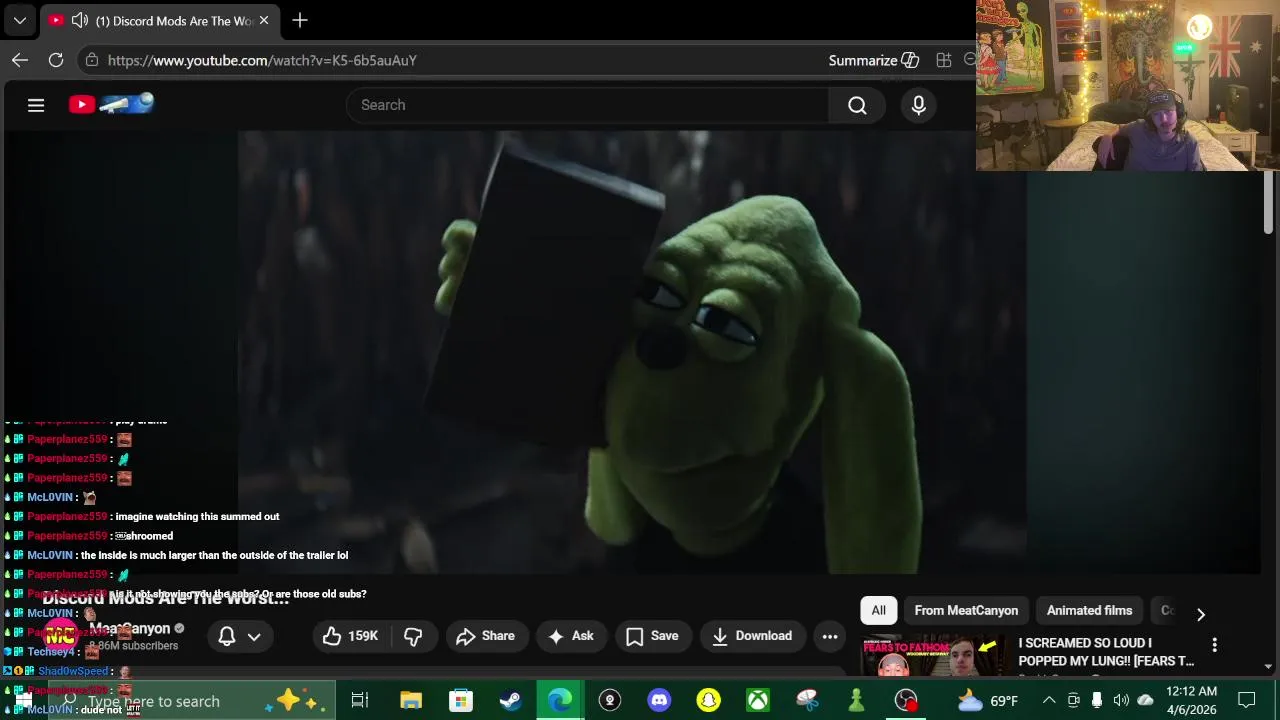Select the Discord Mods Are The Wo... browser tab
The width and height of the screenshot is (1280, 720).
(160, 21)
